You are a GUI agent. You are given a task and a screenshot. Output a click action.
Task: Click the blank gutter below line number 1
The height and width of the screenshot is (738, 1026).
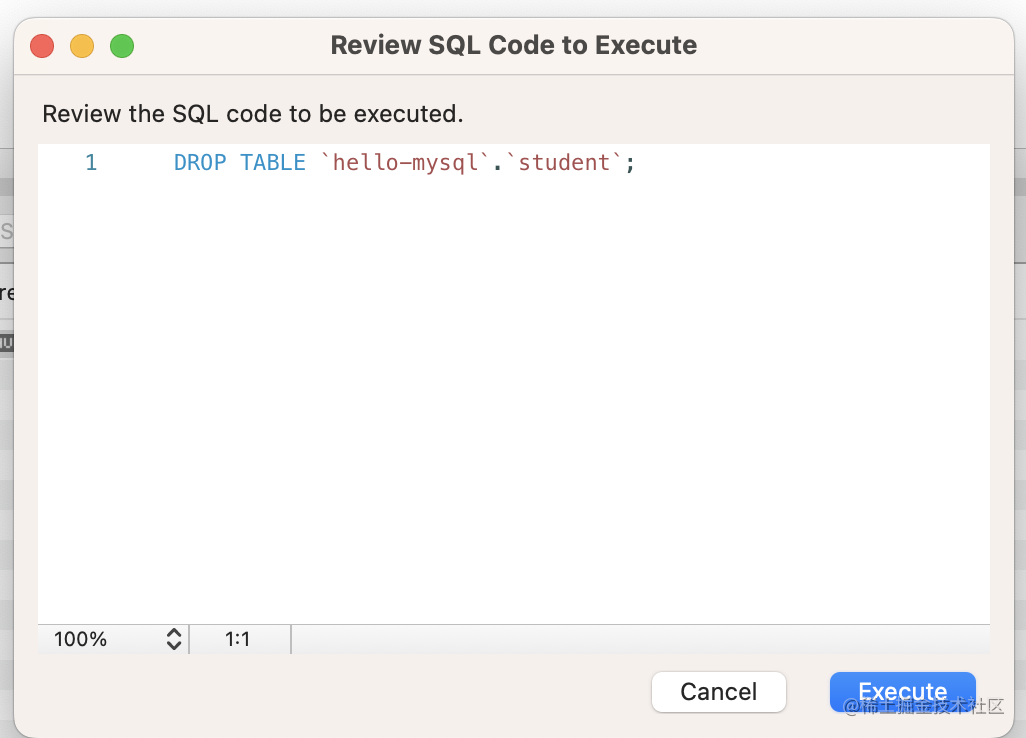pos(91,400)
